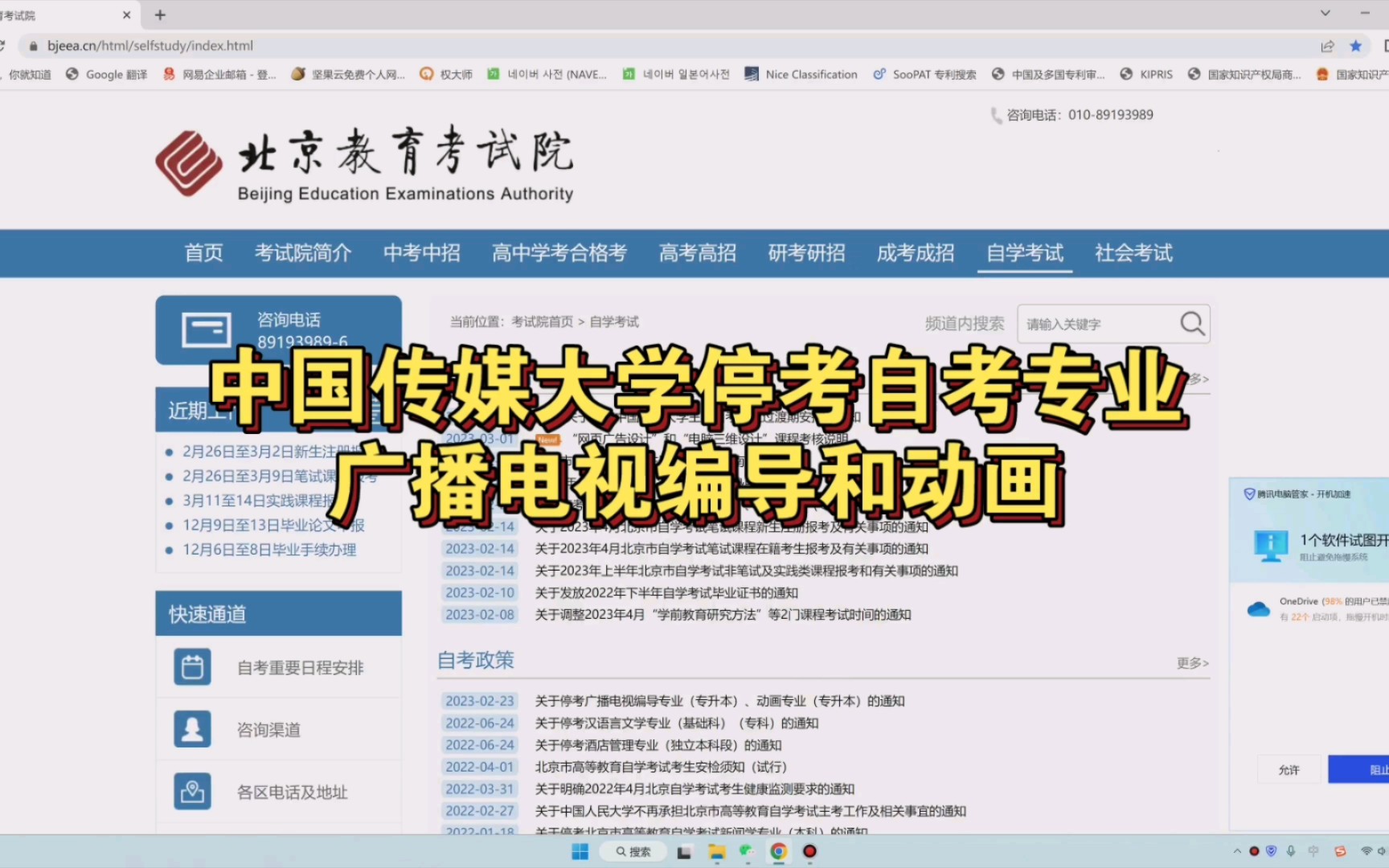Screen dimensions: 1389x868
Task: Click the microphone icon in the system tray
Action: pyautogui.click(x=1291, y=851)
